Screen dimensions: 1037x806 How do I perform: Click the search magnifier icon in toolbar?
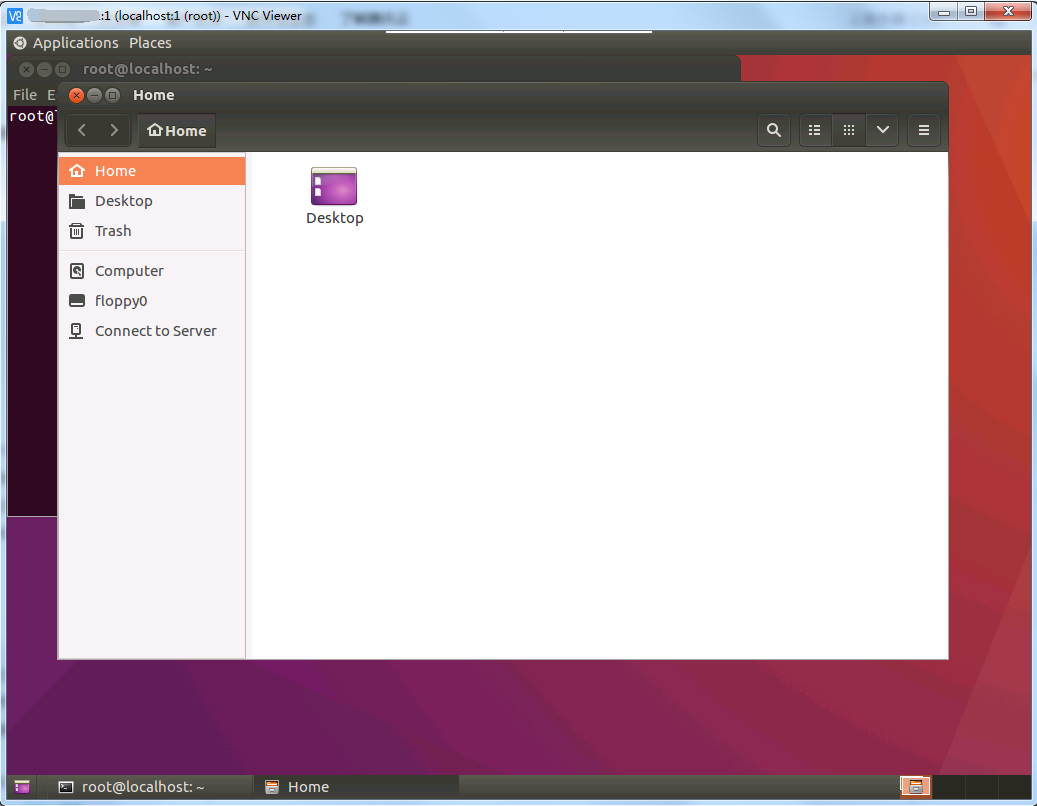pos(773,130)
